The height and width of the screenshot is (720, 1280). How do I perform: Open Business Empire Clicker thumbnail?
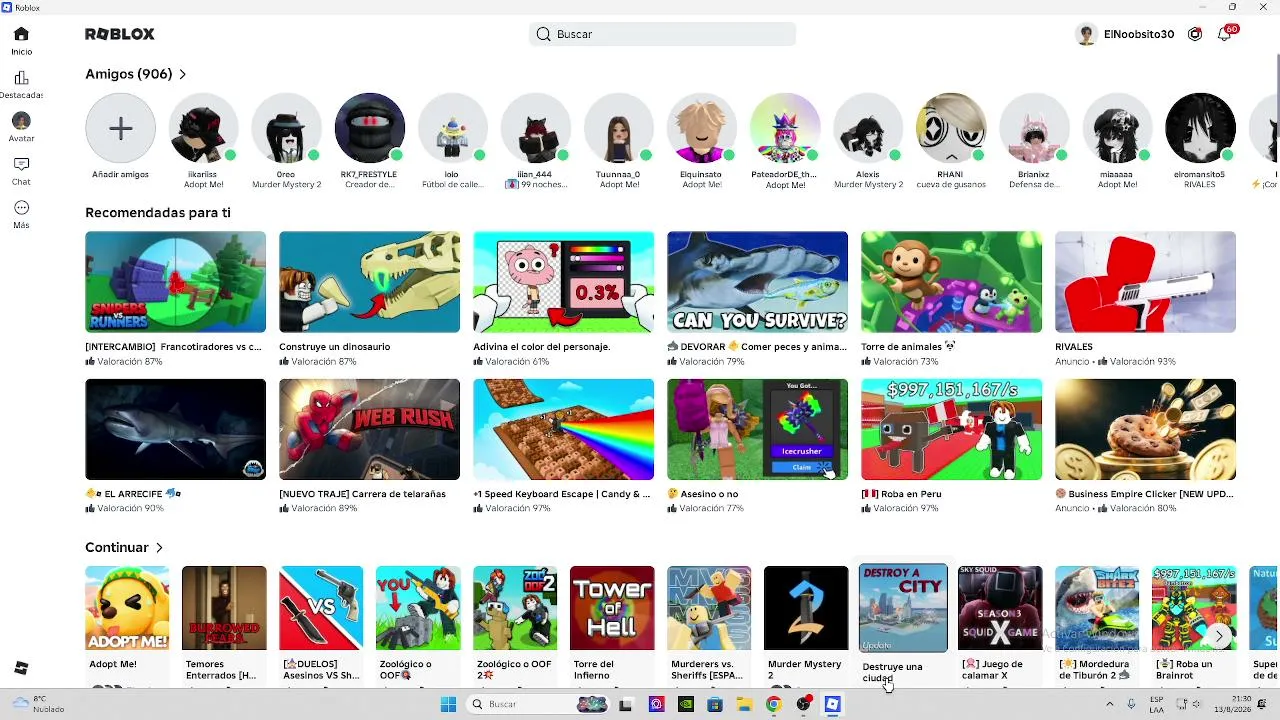pyautogui.click(x=1145, y=429)
